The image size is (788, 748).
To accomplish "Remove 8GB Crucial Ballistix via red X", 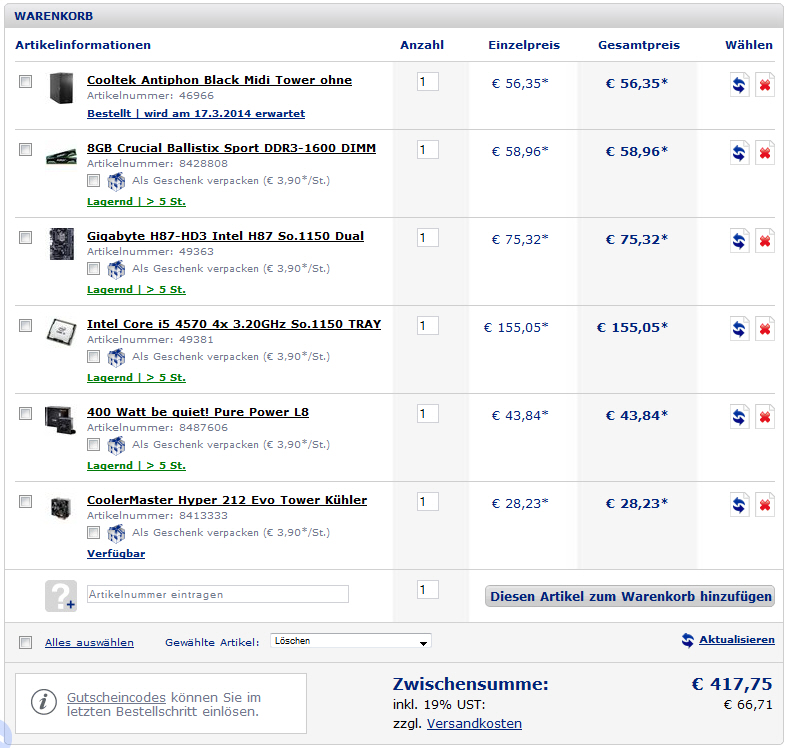I will pyautogui.click(x=764, y=152).
